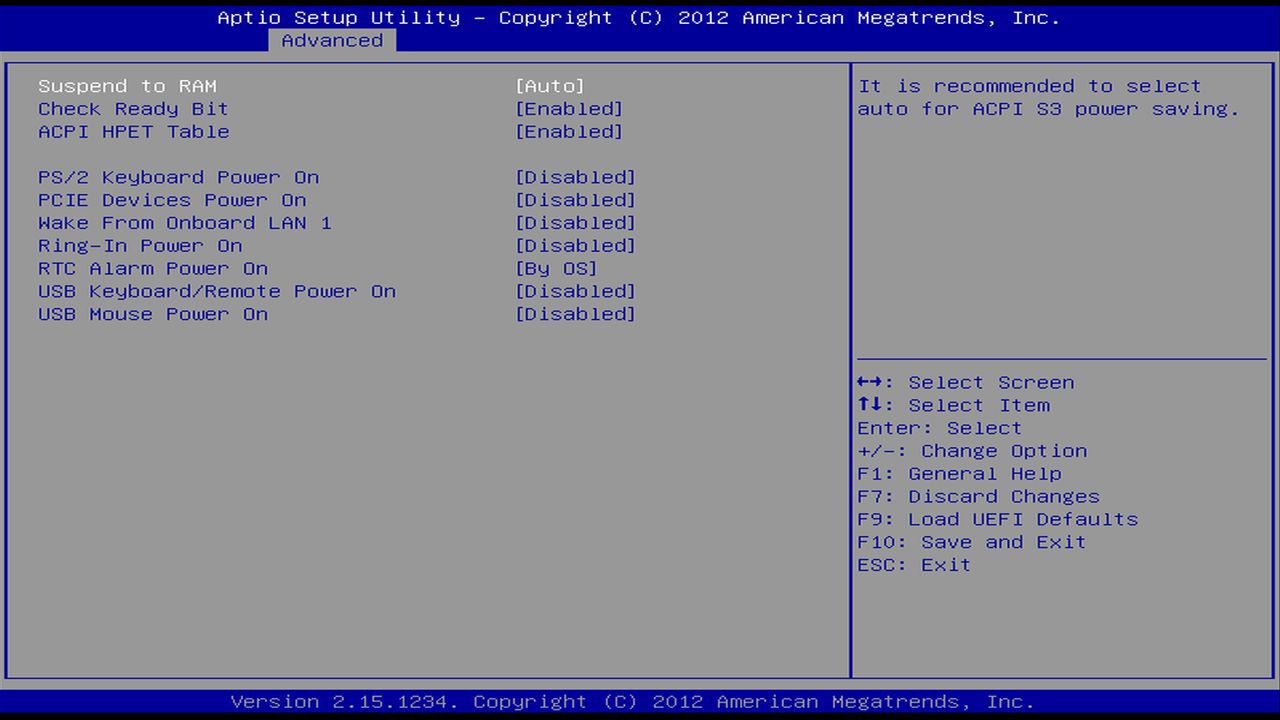1280x720 pixels.
Task: Click the Aptio Setup Utility title text
Action: point(639,18)
